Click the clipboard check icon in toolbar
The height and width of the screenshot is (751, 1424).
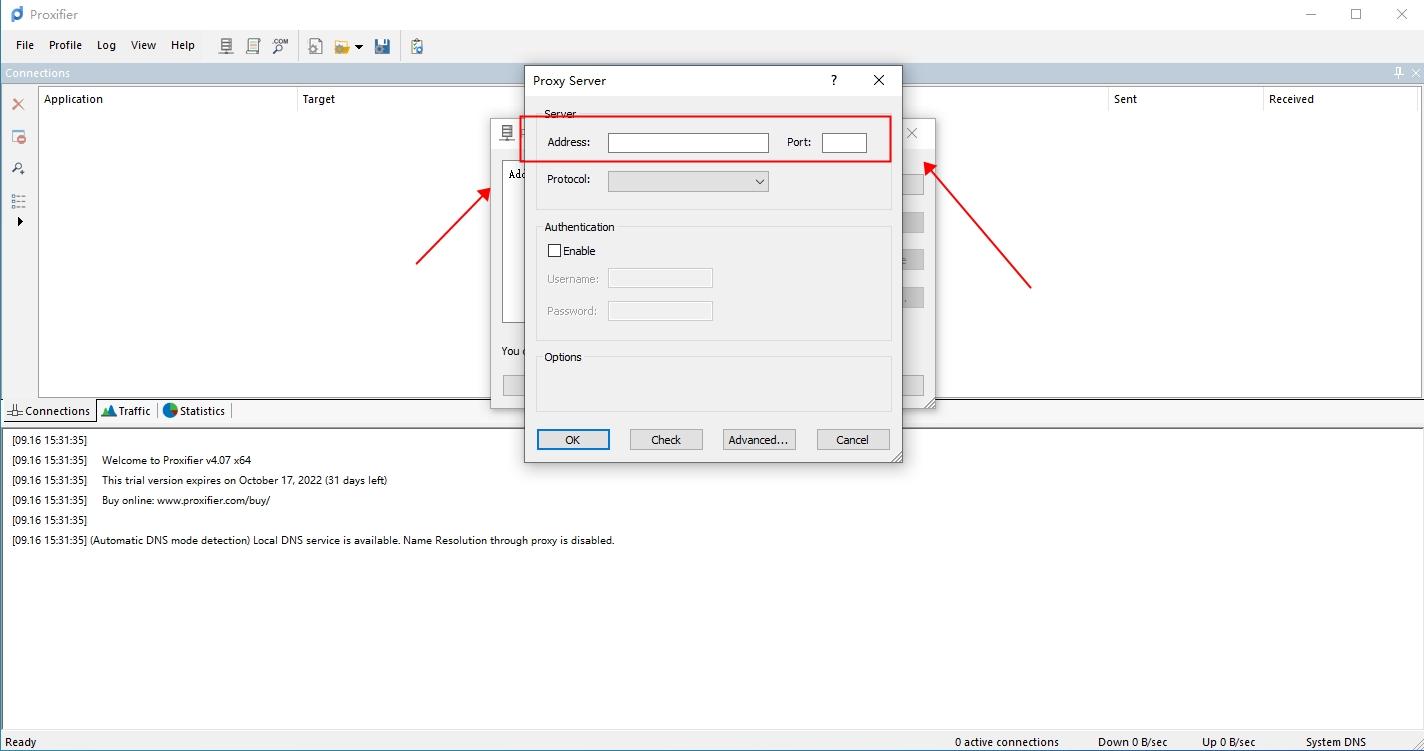click(x=417, y=46)
